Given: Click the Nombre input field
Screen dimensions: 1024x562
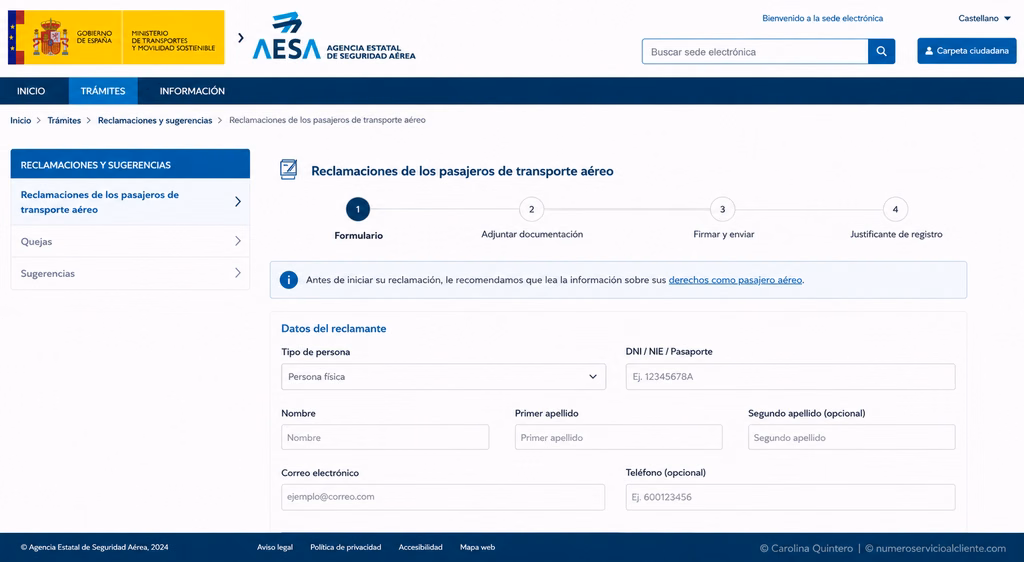Looking at the screenshot, I should 385,437.
